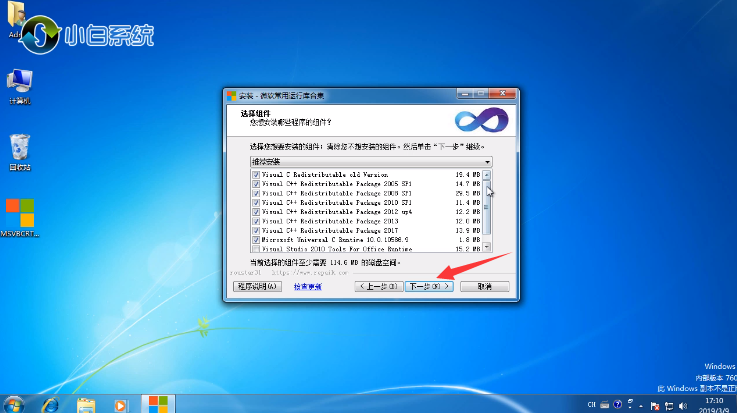Open the check for updates link

click(308, 286)
